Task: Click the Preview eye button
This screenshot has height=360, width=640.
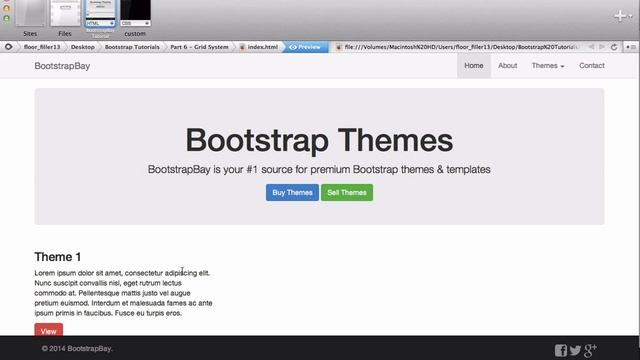Action: pos(305,47)
